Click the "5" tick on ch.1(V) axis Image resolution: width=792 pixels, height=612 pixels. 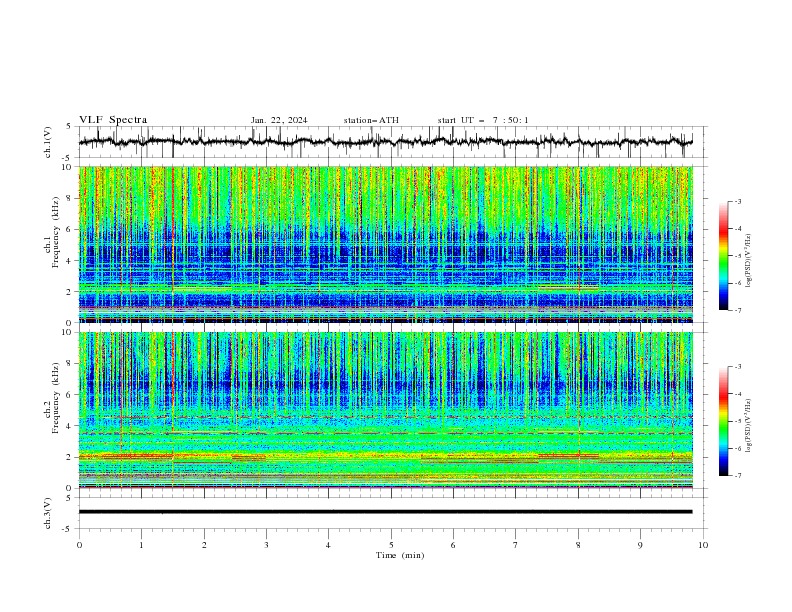[x=69, y=127]
